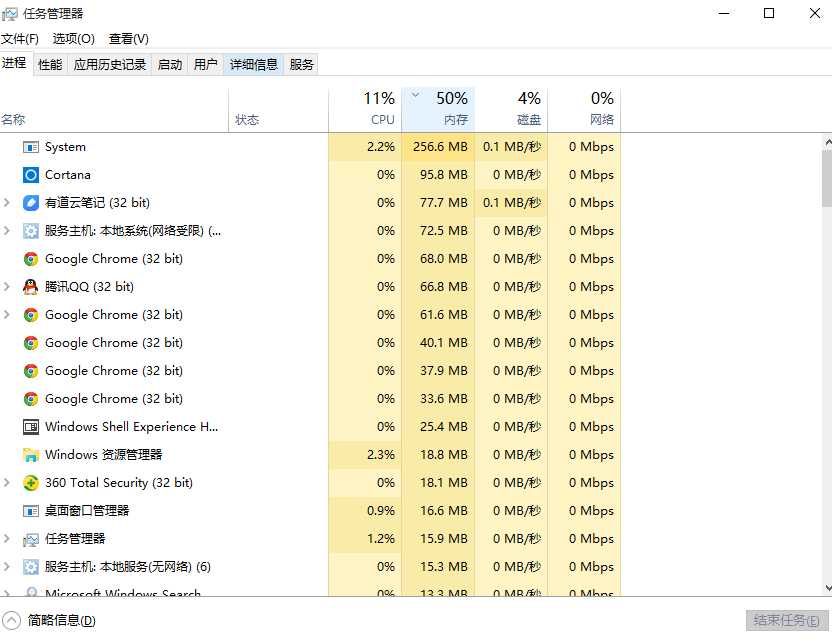
Task: Click the 2.2% CPU value of System
Action: point(381,147)
